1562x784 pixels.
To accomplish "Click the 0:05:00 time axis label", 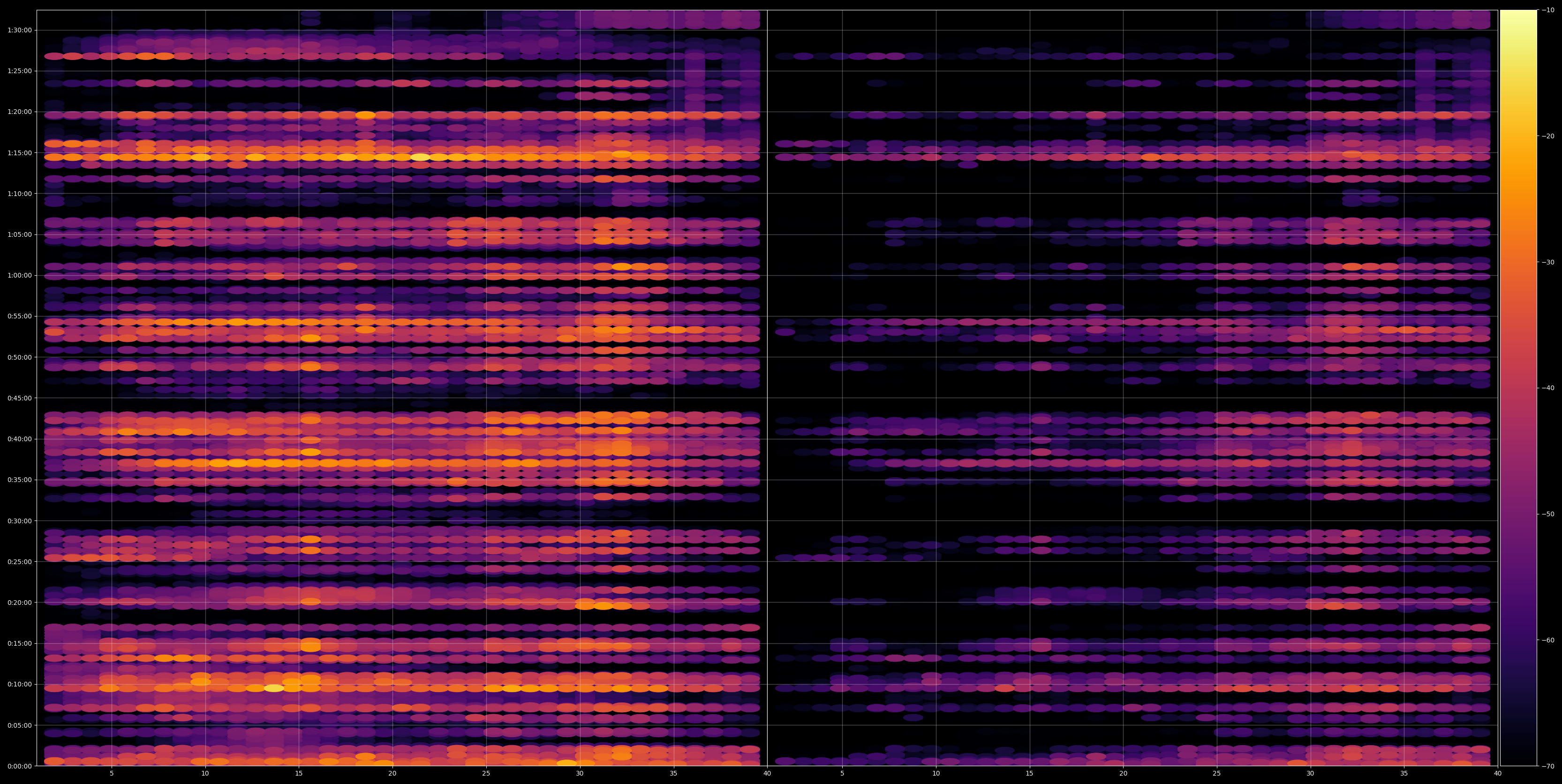I will [19, 725].
